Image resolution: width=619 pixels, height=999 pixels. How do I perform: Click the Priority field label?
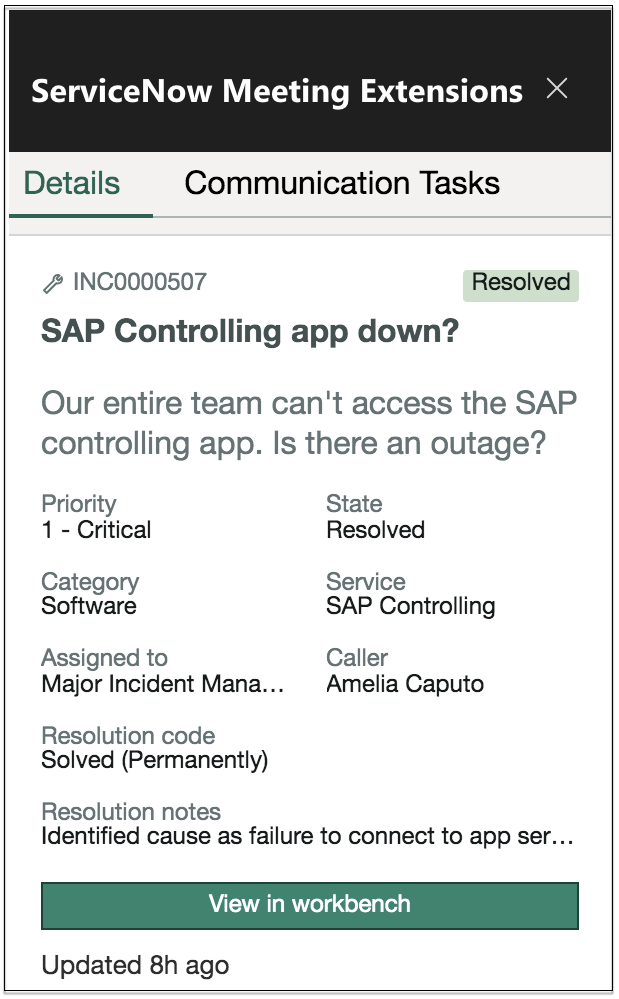tap(79, 504)
